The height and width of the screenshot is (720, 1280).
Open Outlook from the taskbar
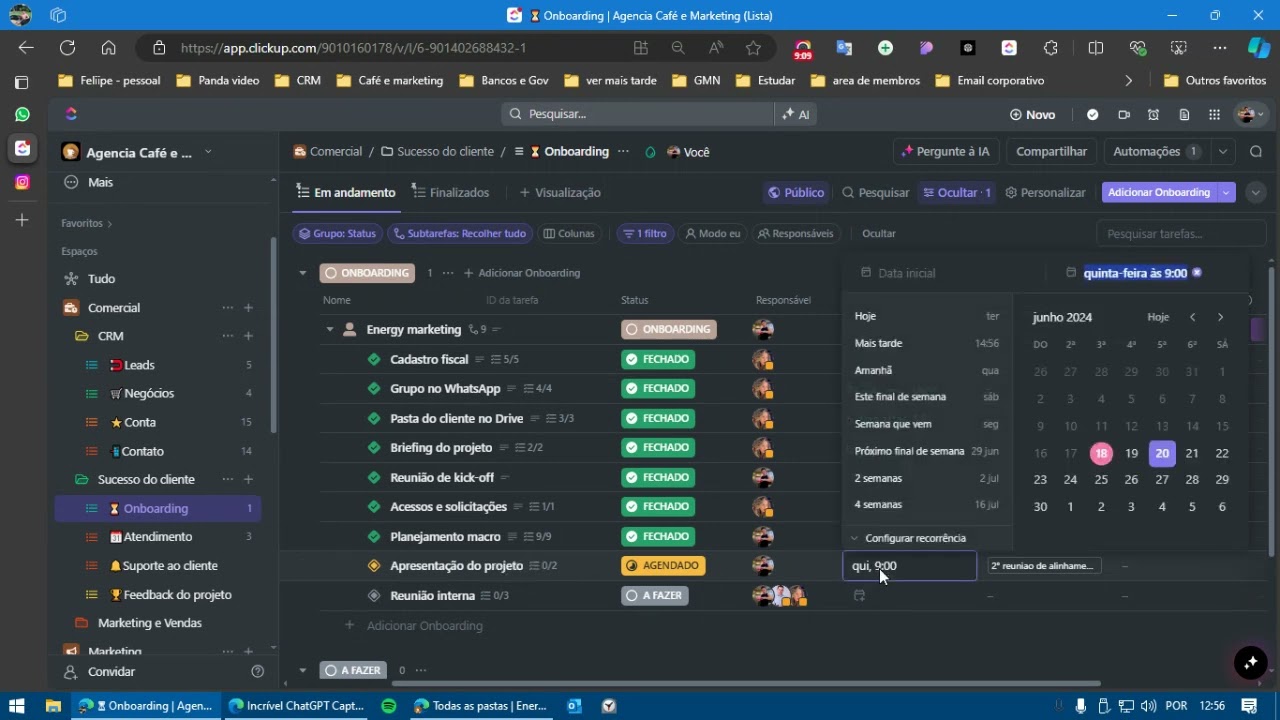pos(574,706)
